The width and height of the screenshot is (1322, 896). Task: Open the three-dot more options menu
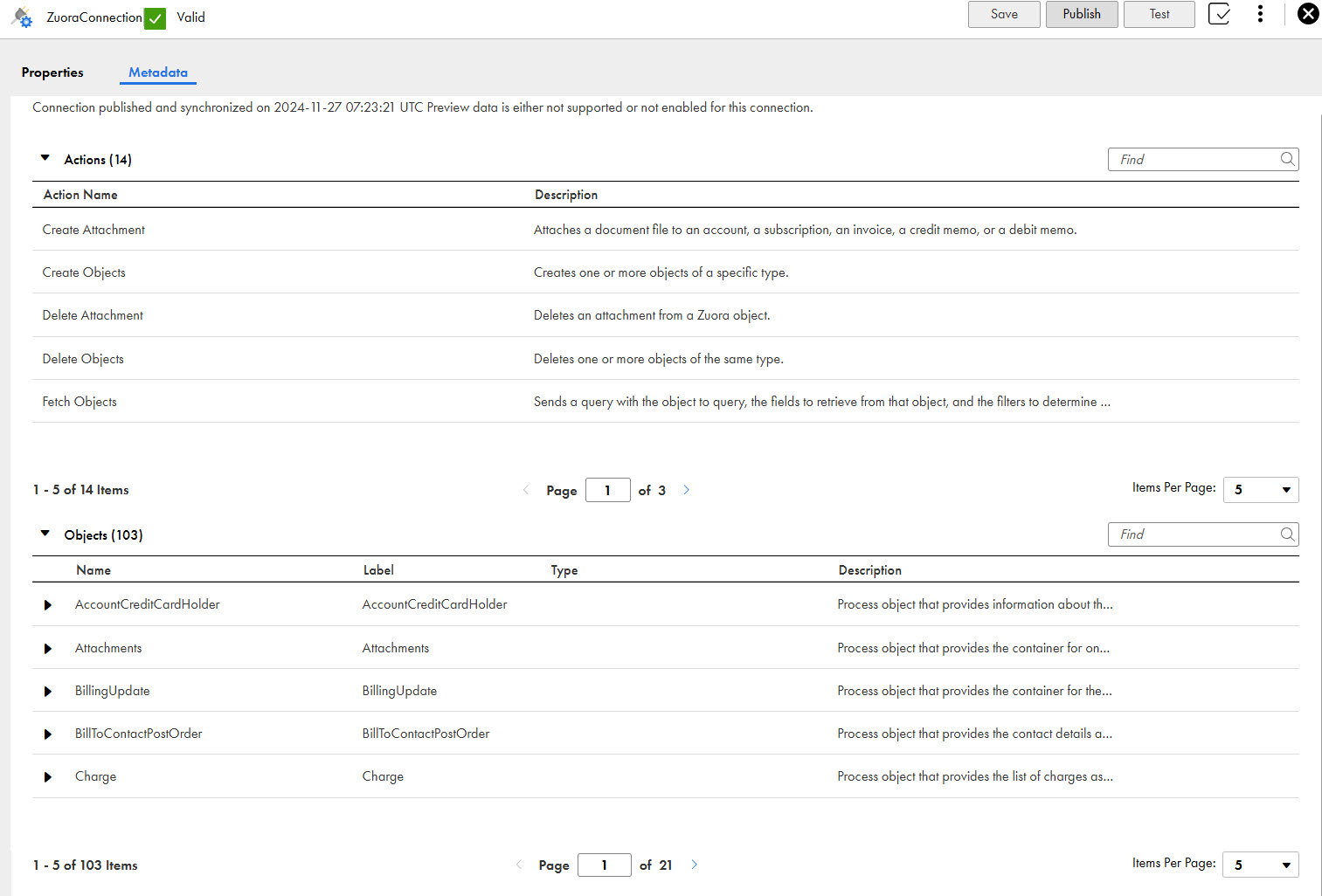(1260, 14)
